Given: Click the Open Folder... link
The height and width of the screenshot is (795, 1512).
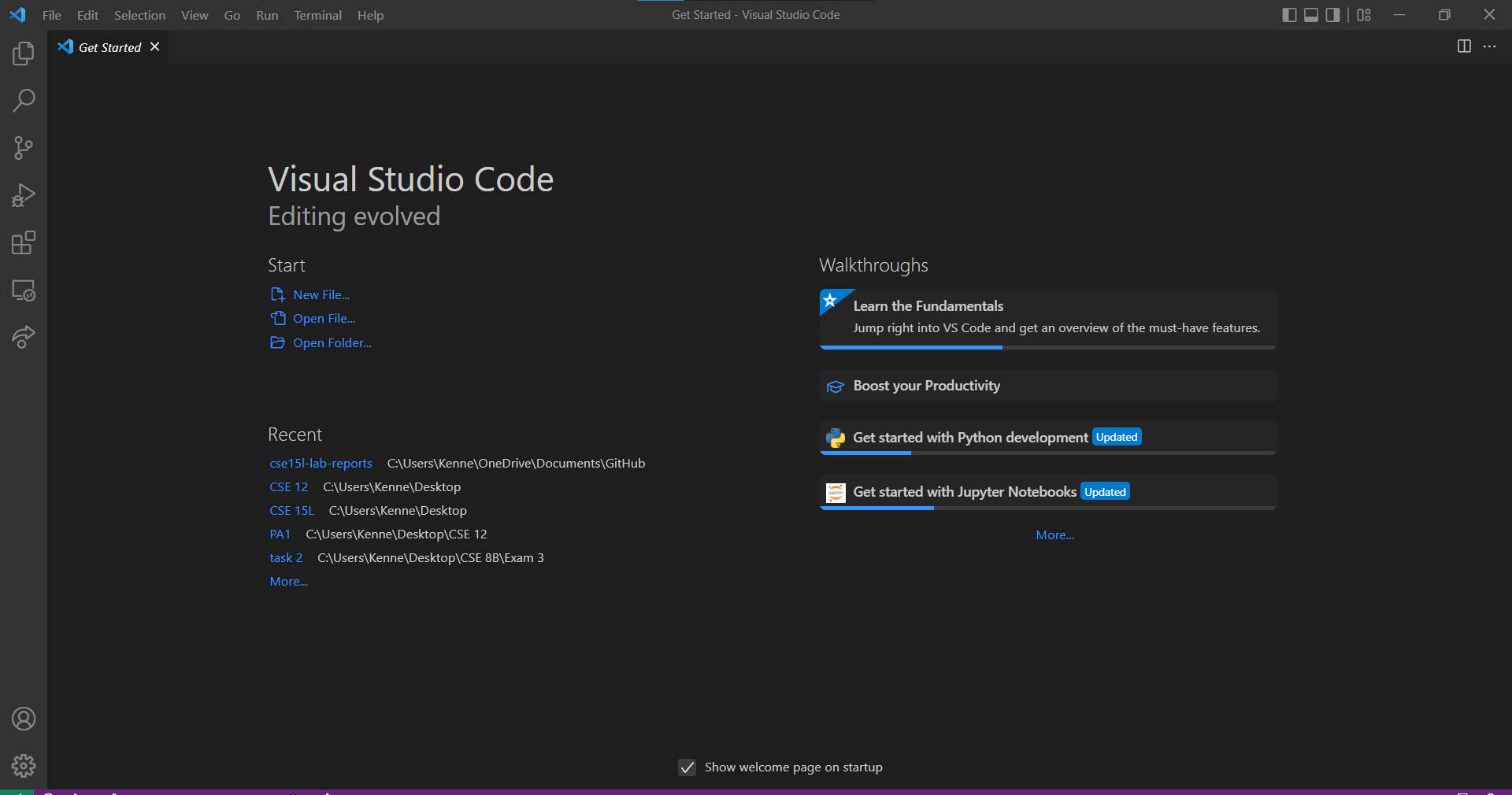Looking at the screenshot, I should pyautogui.click(x=332, y=342).
